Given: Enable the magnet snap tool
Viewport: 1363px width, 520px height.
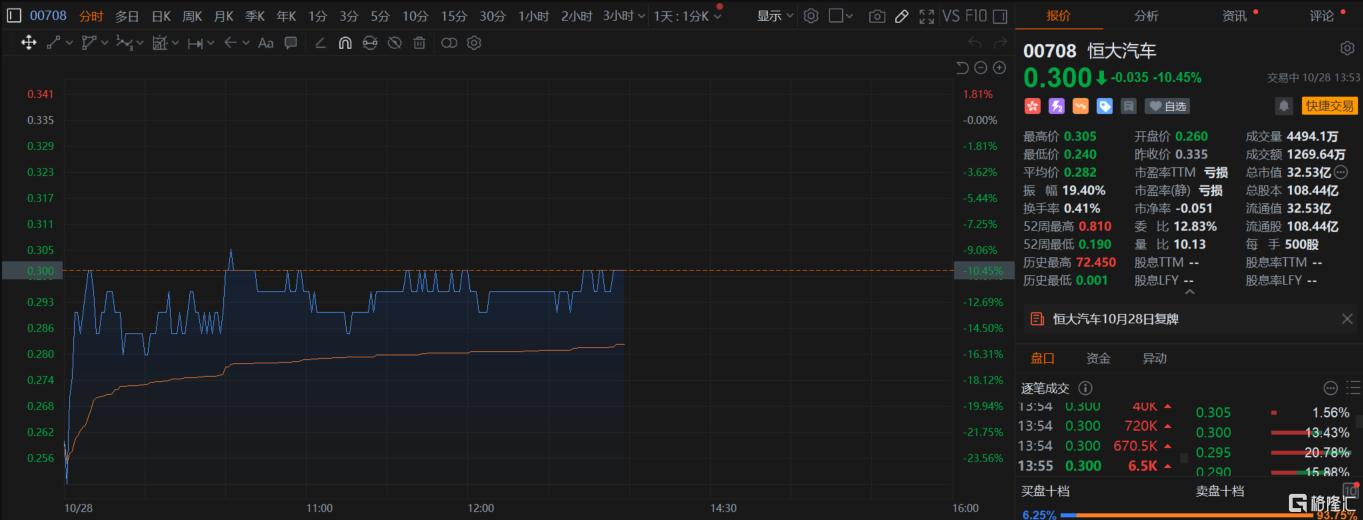Looking at the screenshot, I should 345,43.
